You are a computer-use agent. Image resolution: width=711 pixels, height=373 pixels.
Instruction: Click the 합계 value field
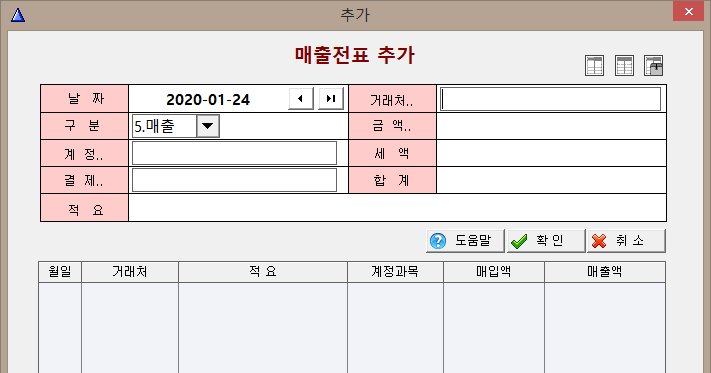pyautogui.click(x=551, y=180)
